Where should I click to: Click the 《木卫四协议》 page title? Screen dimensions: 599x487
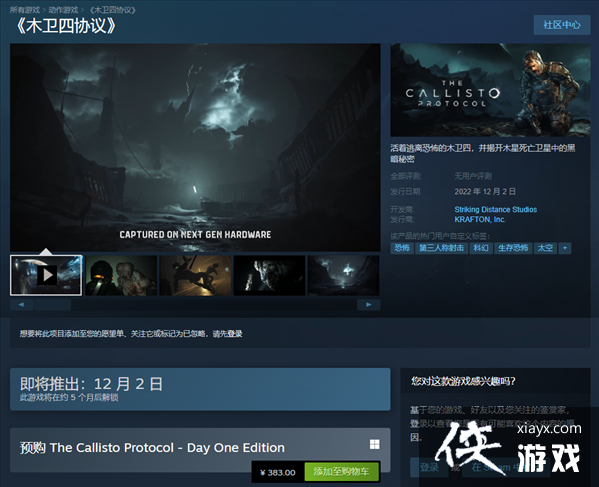click(66, 26)
